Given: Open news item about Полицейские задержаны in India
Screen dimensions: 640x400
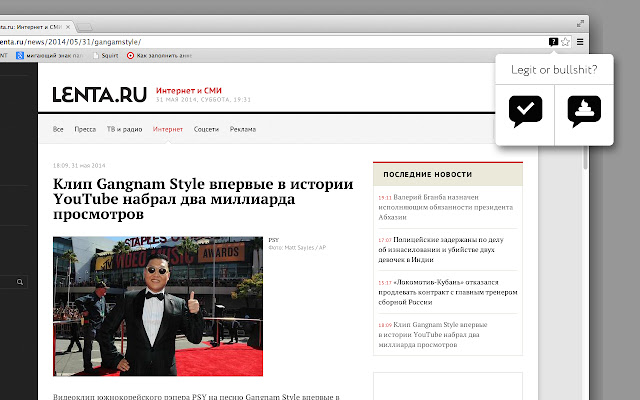Looking at the screenshot, I should (x=441, y=249).
